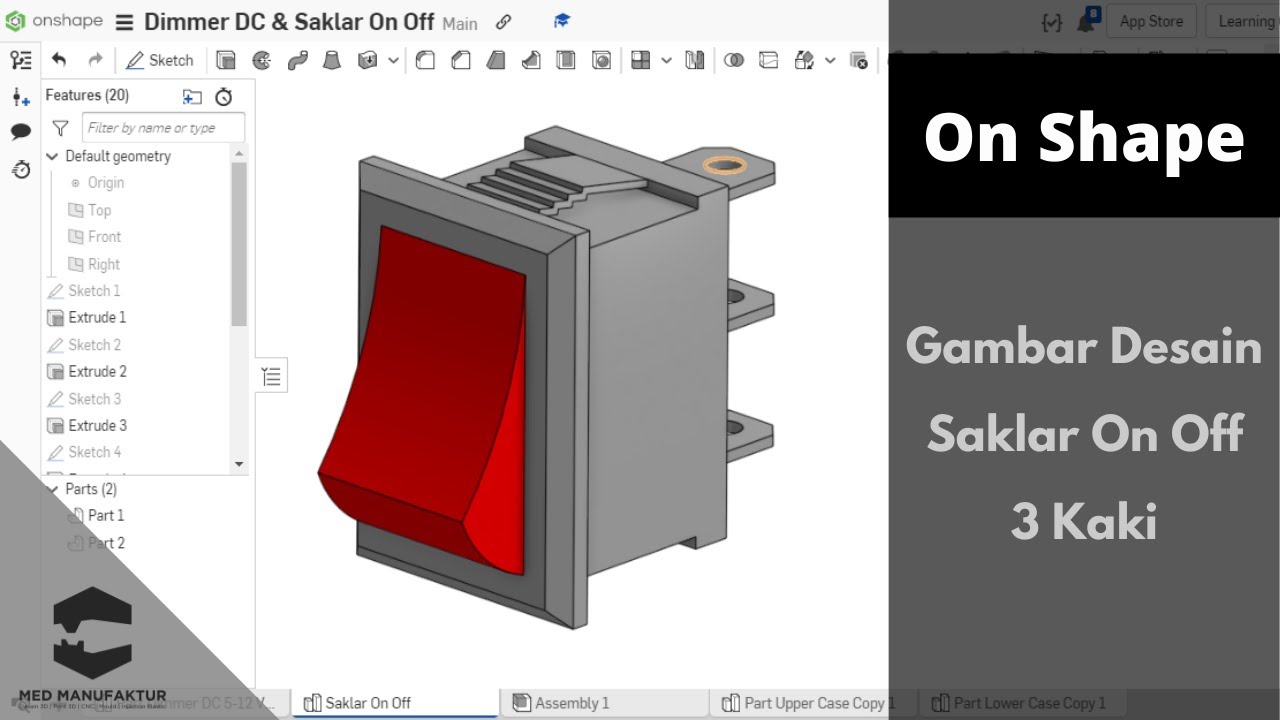Screen dimensions: 1280x720
Task: Select the Boolean tool
Action: [733, 60]
